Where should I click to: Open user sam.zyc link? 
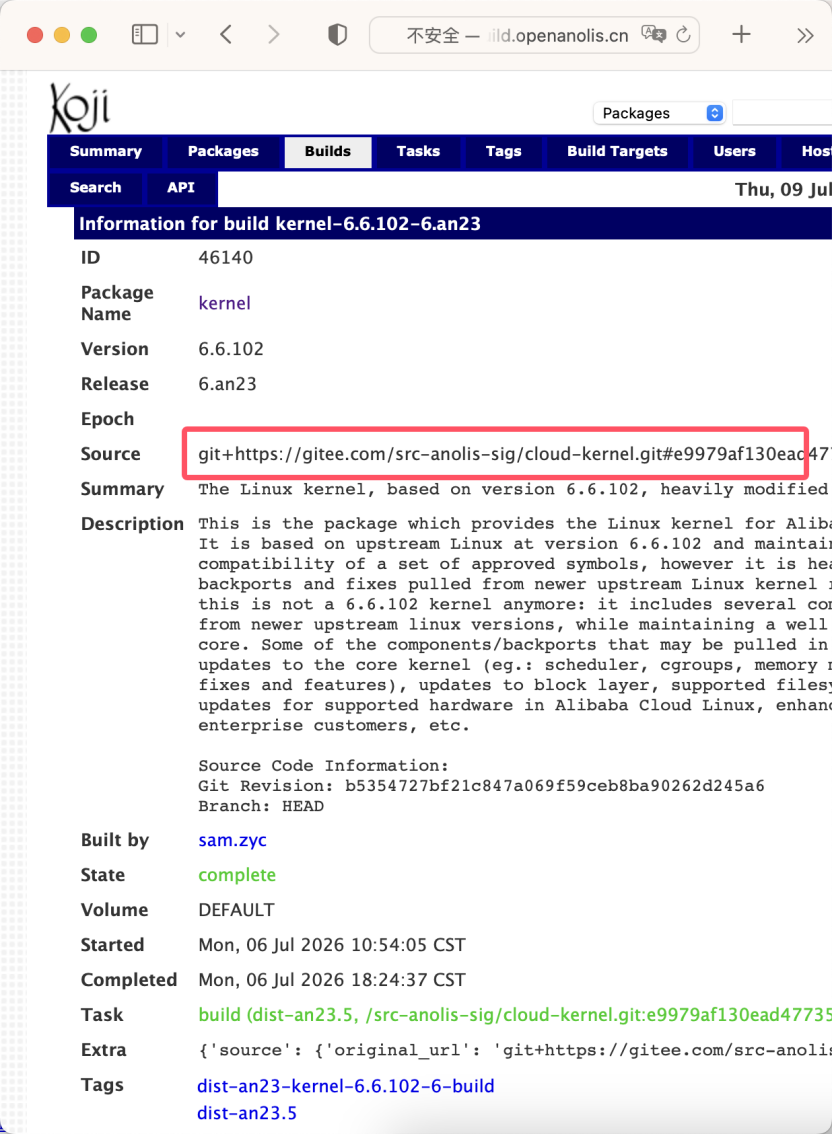click(232, 840)
